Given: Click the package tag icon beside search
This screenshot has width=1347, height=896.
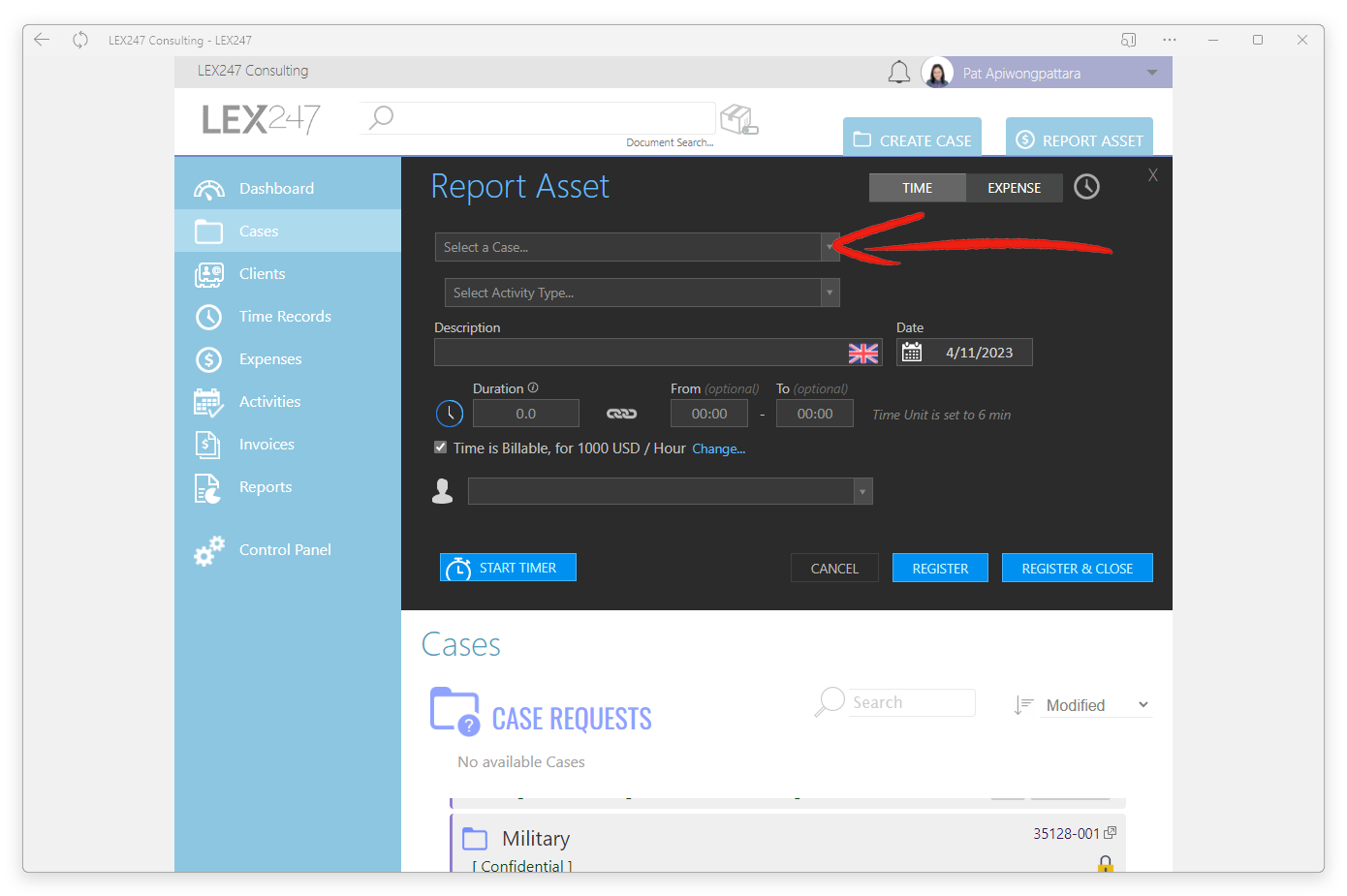Looking at the screenshot, I should [738, 119].
